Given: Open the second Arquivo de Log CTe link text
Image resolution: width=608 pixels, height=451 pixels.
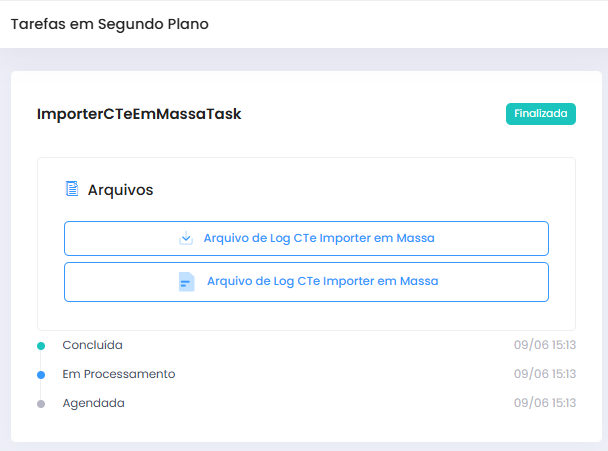Looking at the screenshot, I should (322, 282).
